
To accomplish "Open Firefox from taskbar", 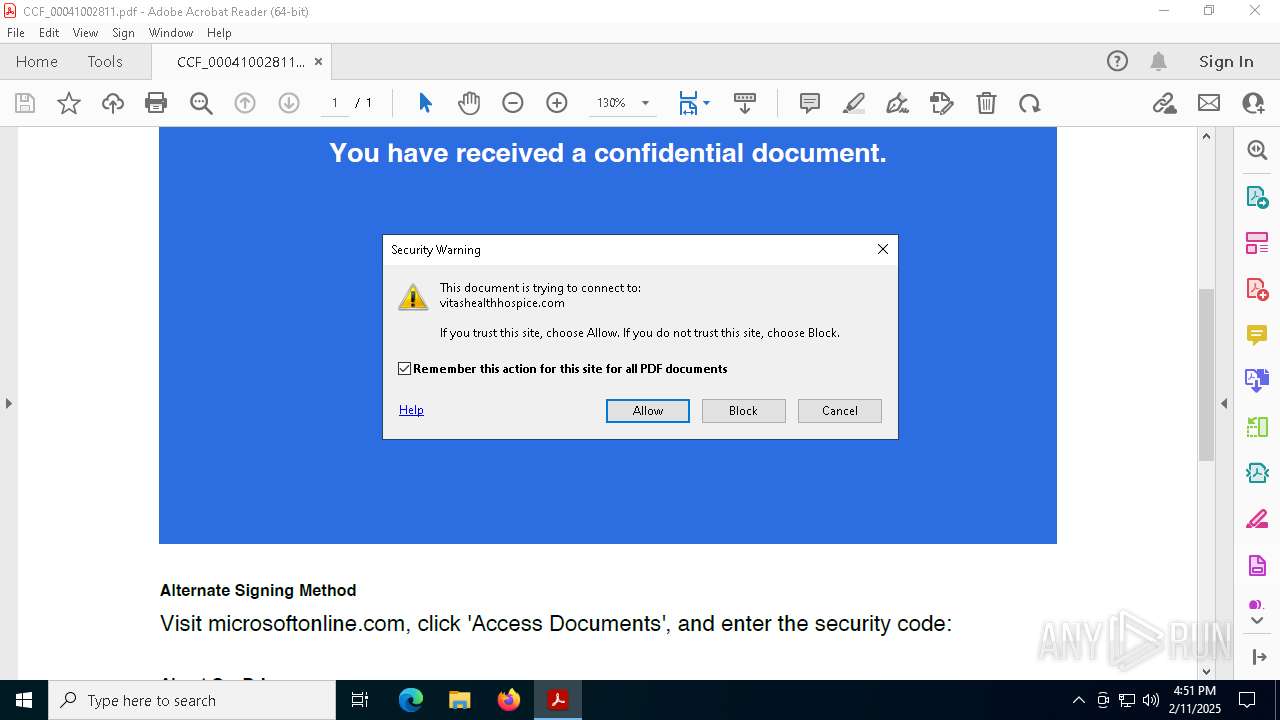I will point(509,700).
